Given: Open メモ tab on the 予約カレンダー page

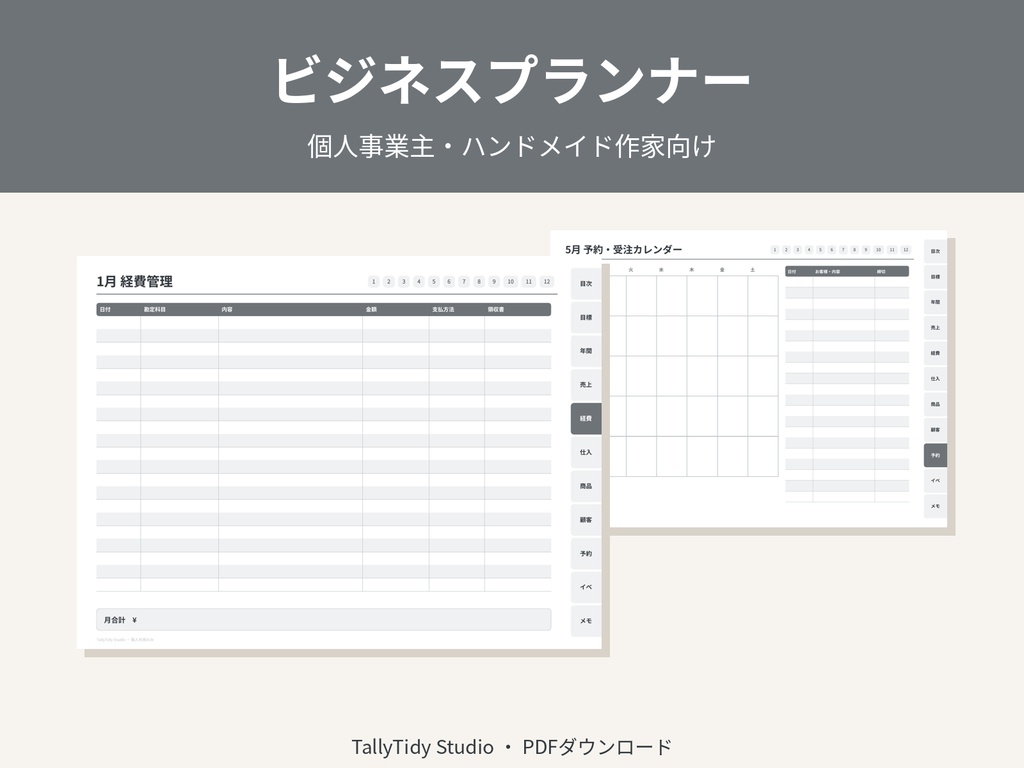Looking at the screenshot, I should (x=935, y=506).
